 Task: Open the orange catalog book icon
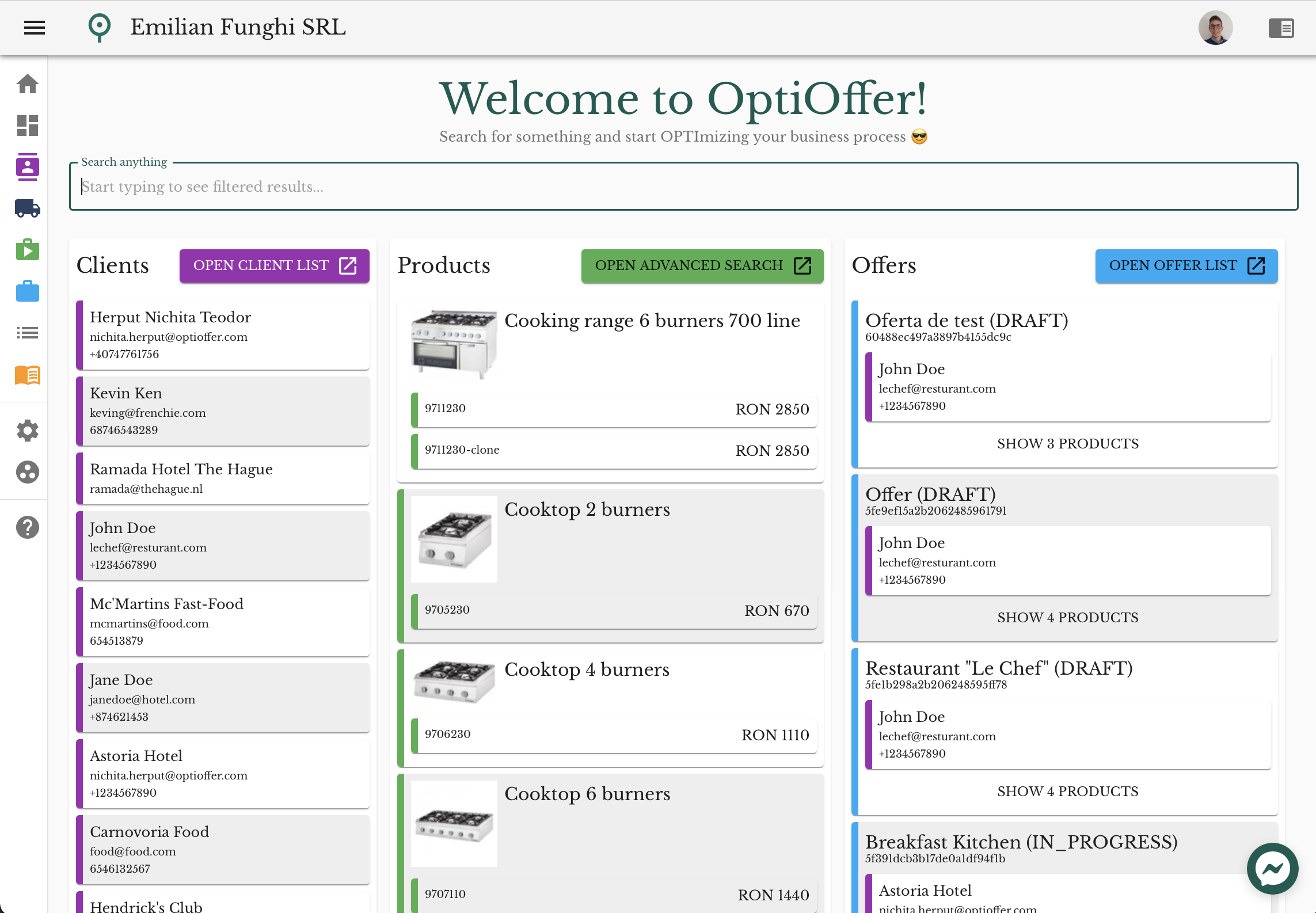pos(27,375)
